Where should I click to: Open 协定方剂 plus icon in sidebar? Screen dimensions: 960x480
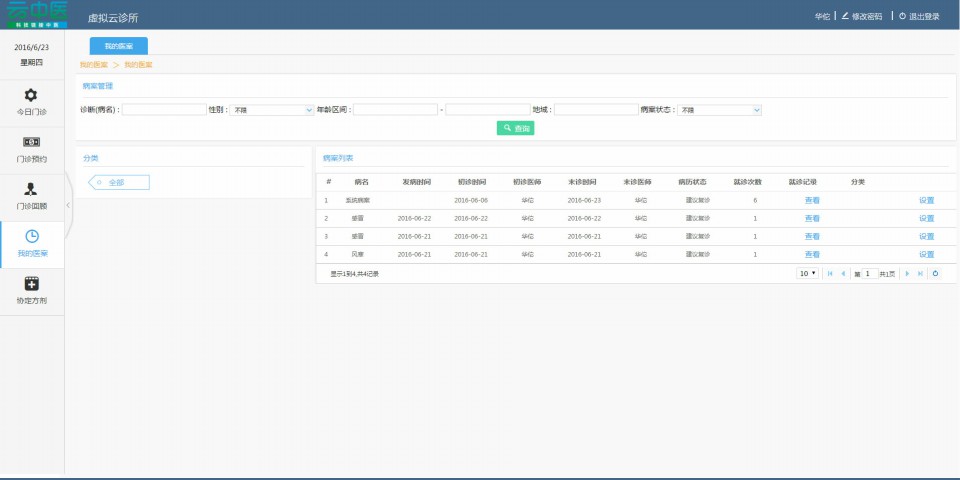(x=31, y=284)
